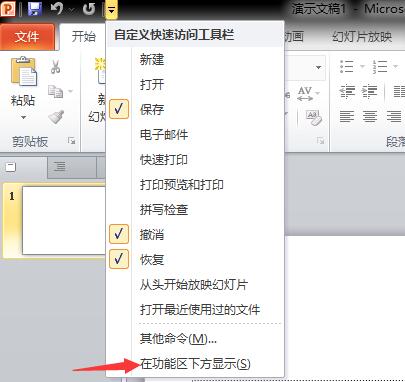The width and height of the screenshot is (405, 382).
Task: Click the AV character spacing icon
Action: point(305,93)
